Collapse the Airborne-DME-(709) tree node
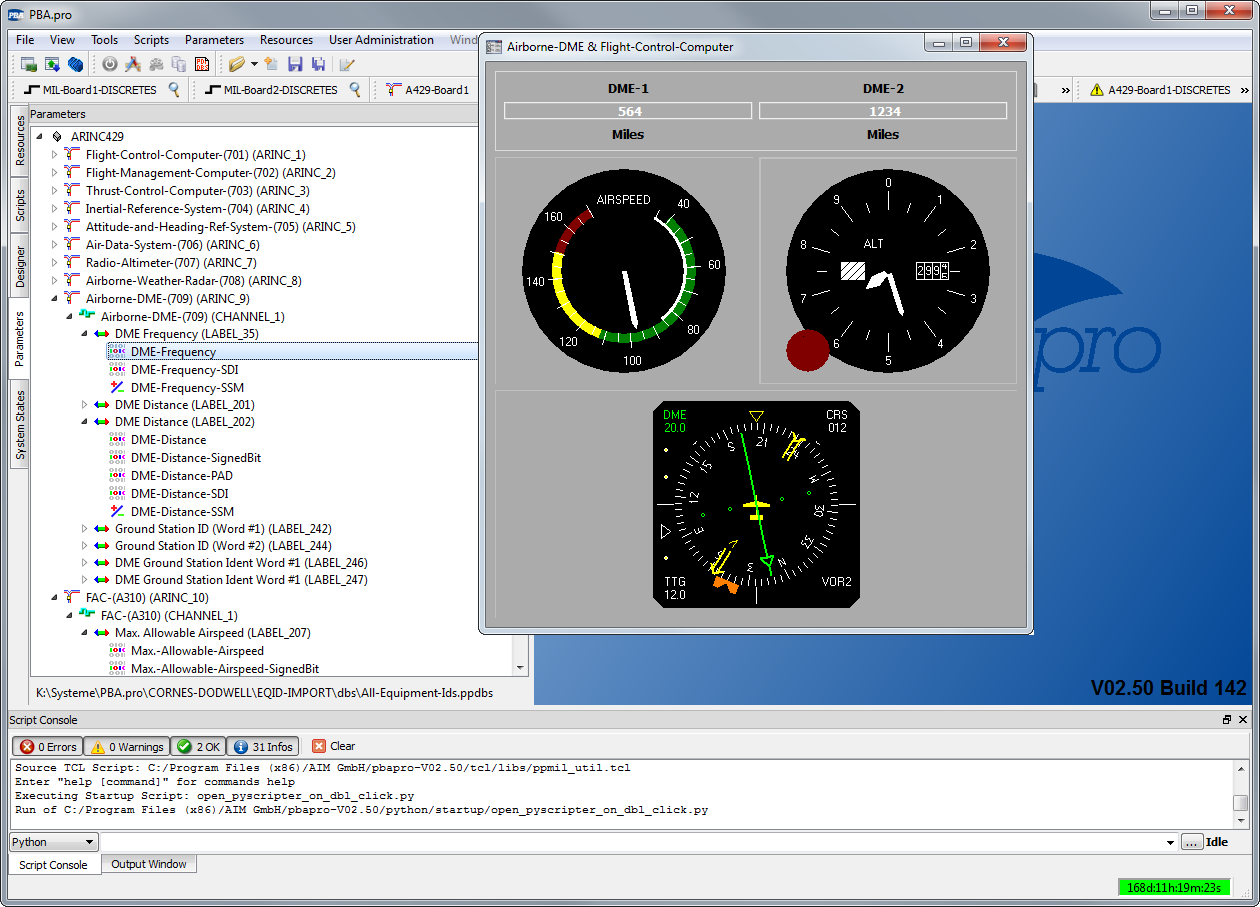Screen dimensions: 1260x907 click(52, 298)
